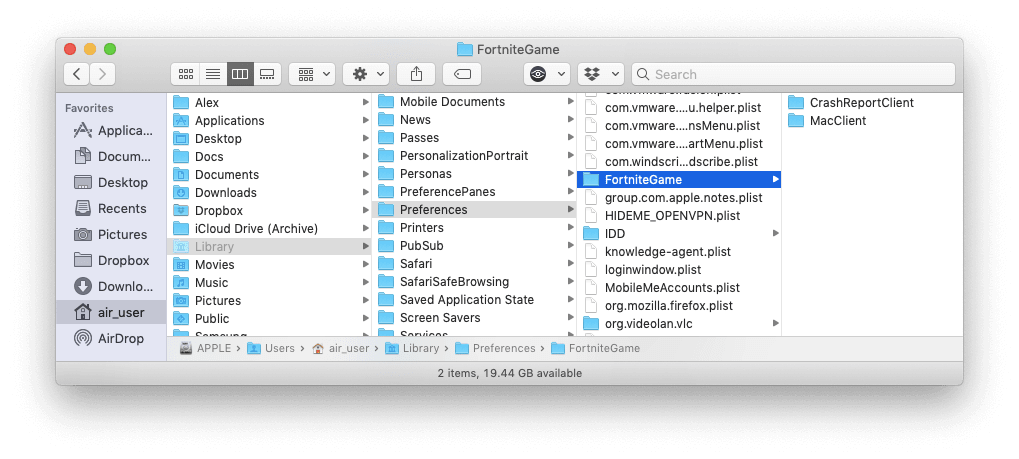Open Downloads in the sidebar
The width and height of the screenshot is (1019, 459).
(x=111, y=287)
